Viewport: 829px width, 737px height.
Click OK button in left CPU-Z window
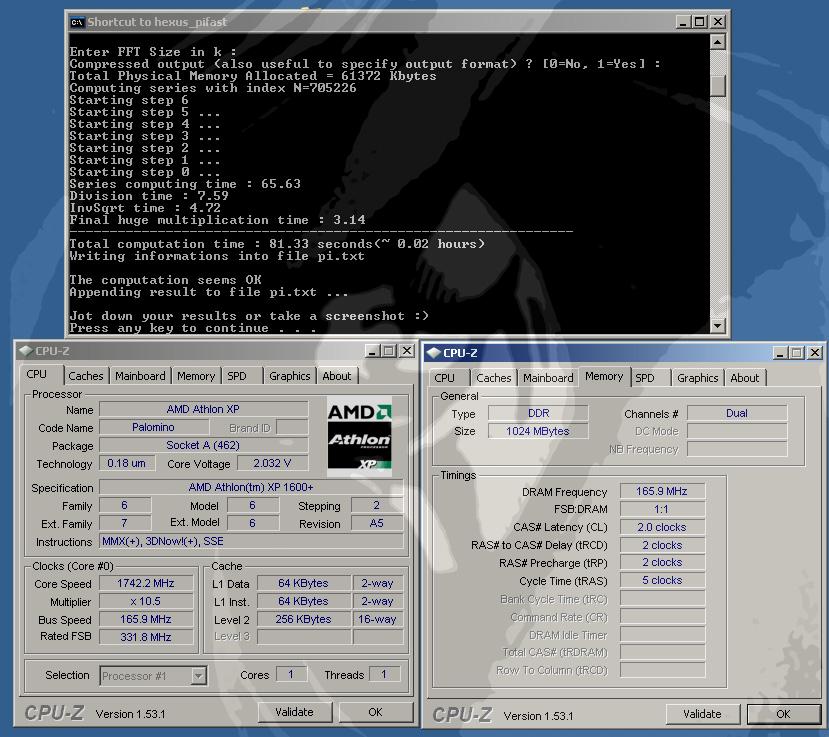tap(375, 712)
